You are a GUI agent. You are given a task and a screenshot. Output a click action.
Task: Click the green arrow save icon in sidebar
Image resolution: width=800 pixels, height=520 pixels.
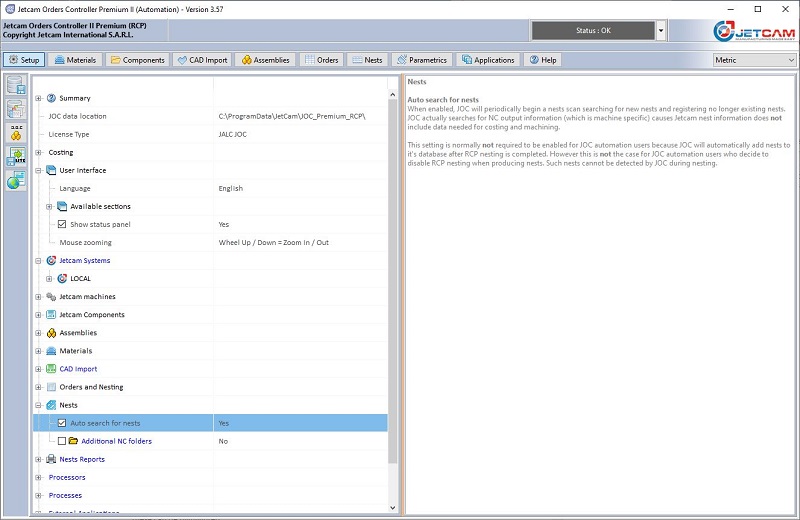coord(16,156)
